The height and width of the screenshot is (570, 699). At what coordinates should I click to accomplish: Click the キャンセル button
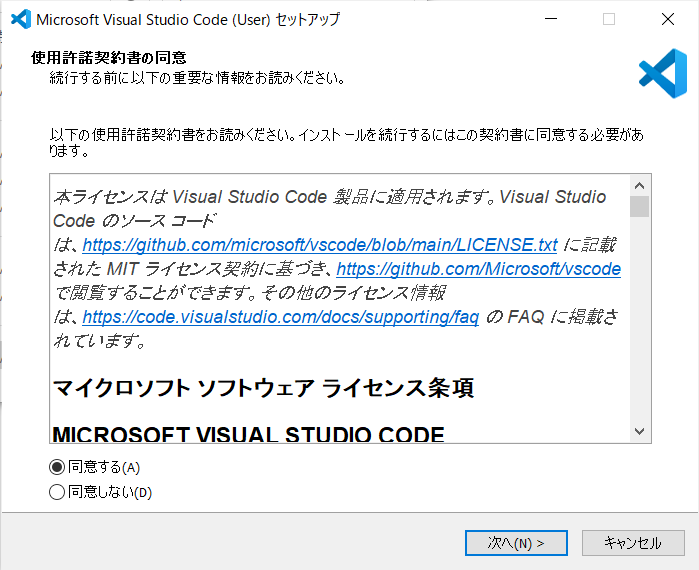633,543
